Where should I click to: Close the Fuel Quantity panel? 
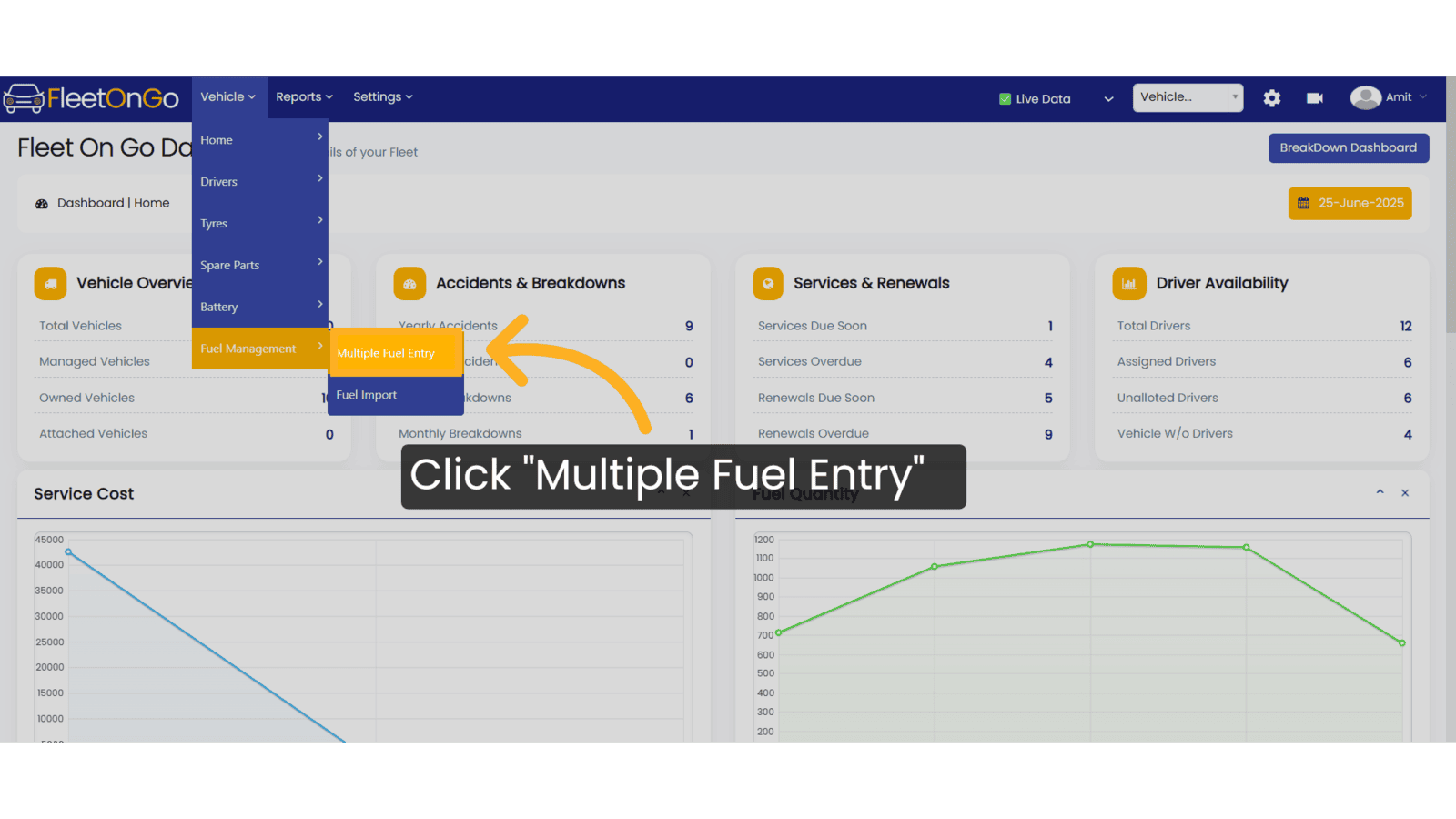1405,493
